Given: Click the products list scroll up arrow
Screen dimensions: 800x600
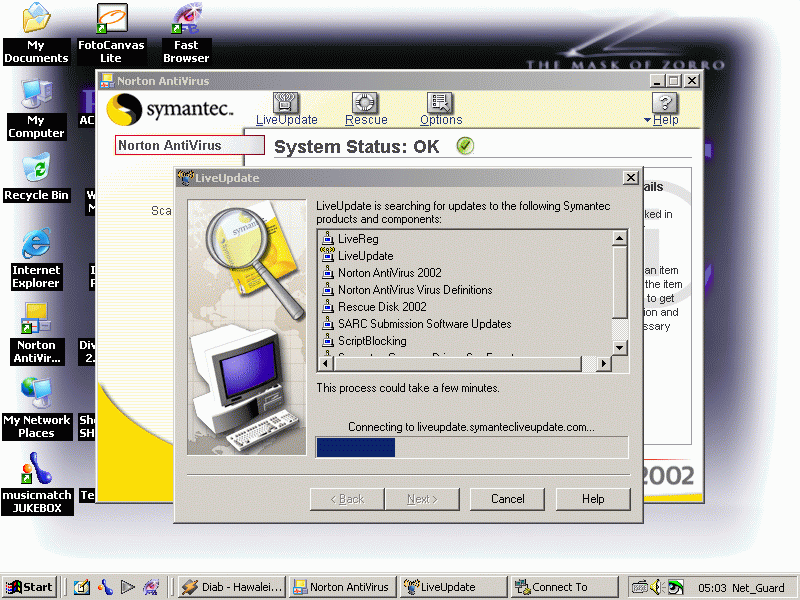Looking at the screenshot, I should coord(619,238).
